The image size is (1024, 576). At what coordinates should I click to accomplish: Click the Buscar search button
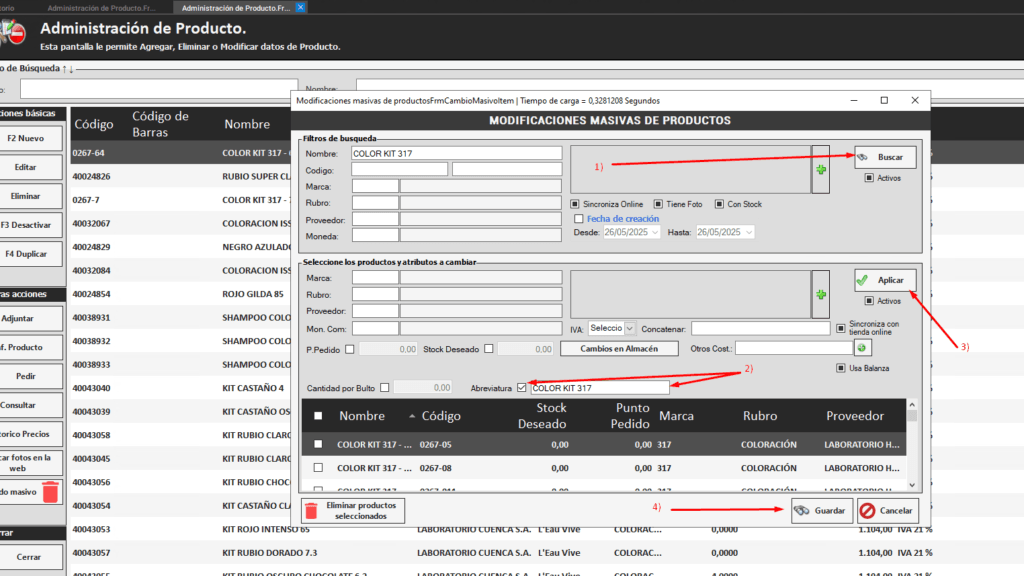(x=884, y=157)
